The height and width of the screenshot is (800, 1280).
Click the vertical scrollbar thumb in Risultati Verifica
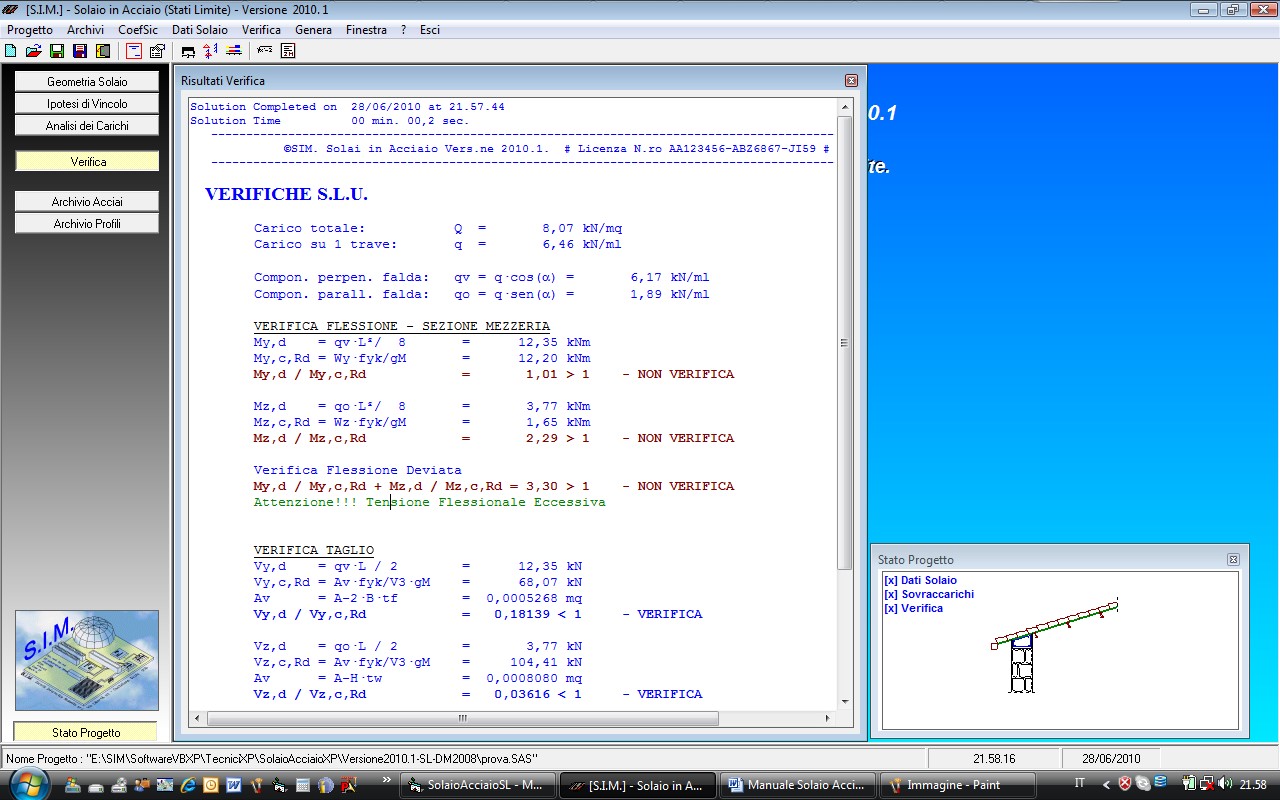tap(845, 343)
